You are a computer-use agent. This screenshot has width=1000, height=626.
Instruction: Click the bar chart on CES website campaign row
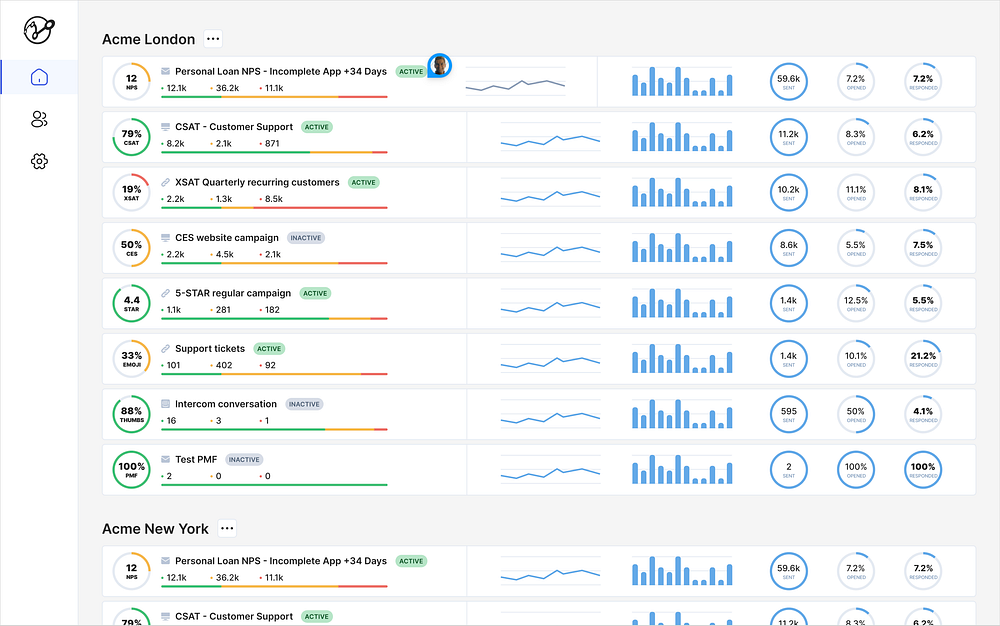pyautogui.click(x=682, y=247)
